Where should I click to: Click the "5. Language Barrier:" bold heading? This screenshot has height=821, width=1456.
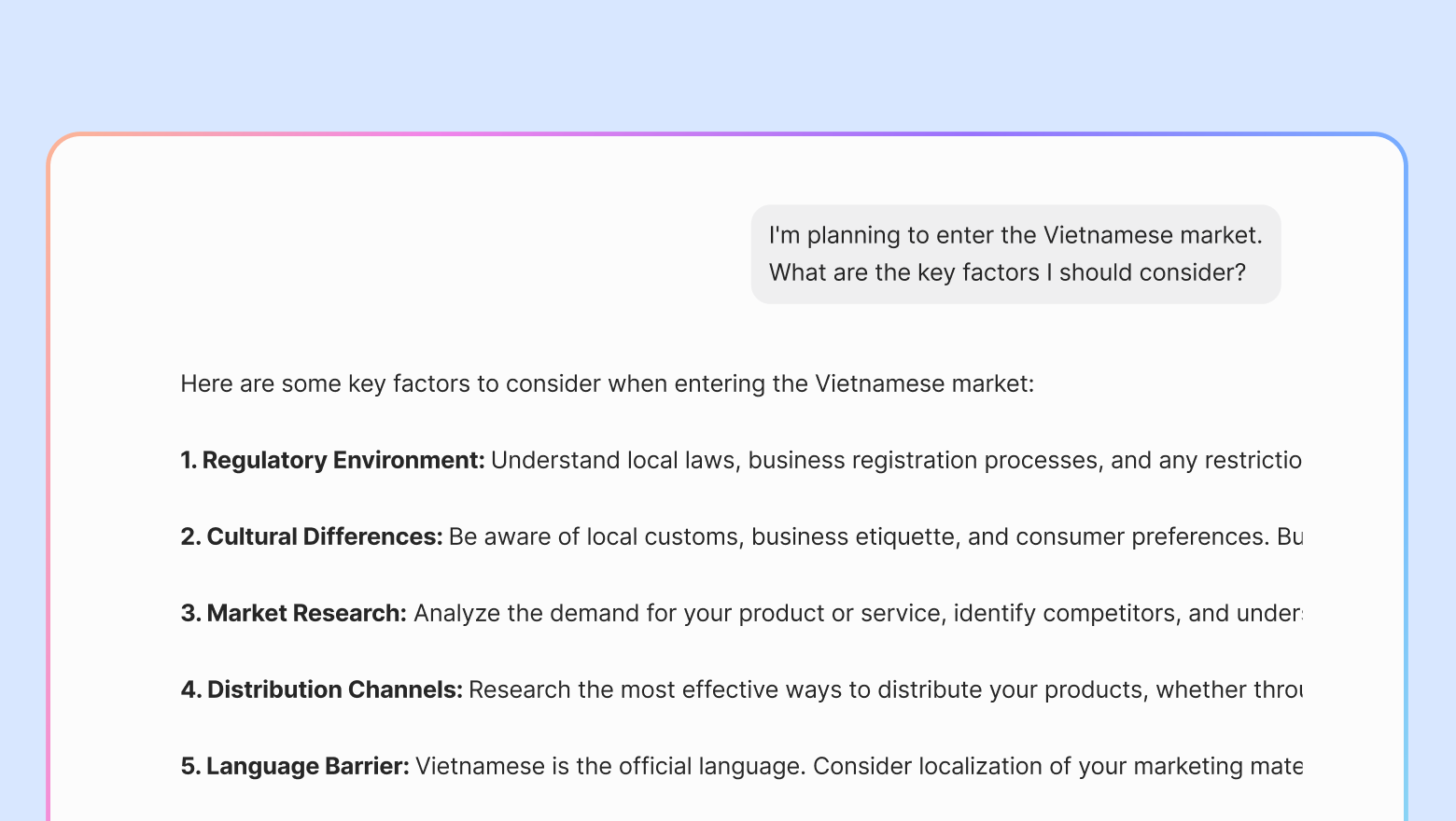click(x=295, y=766)
